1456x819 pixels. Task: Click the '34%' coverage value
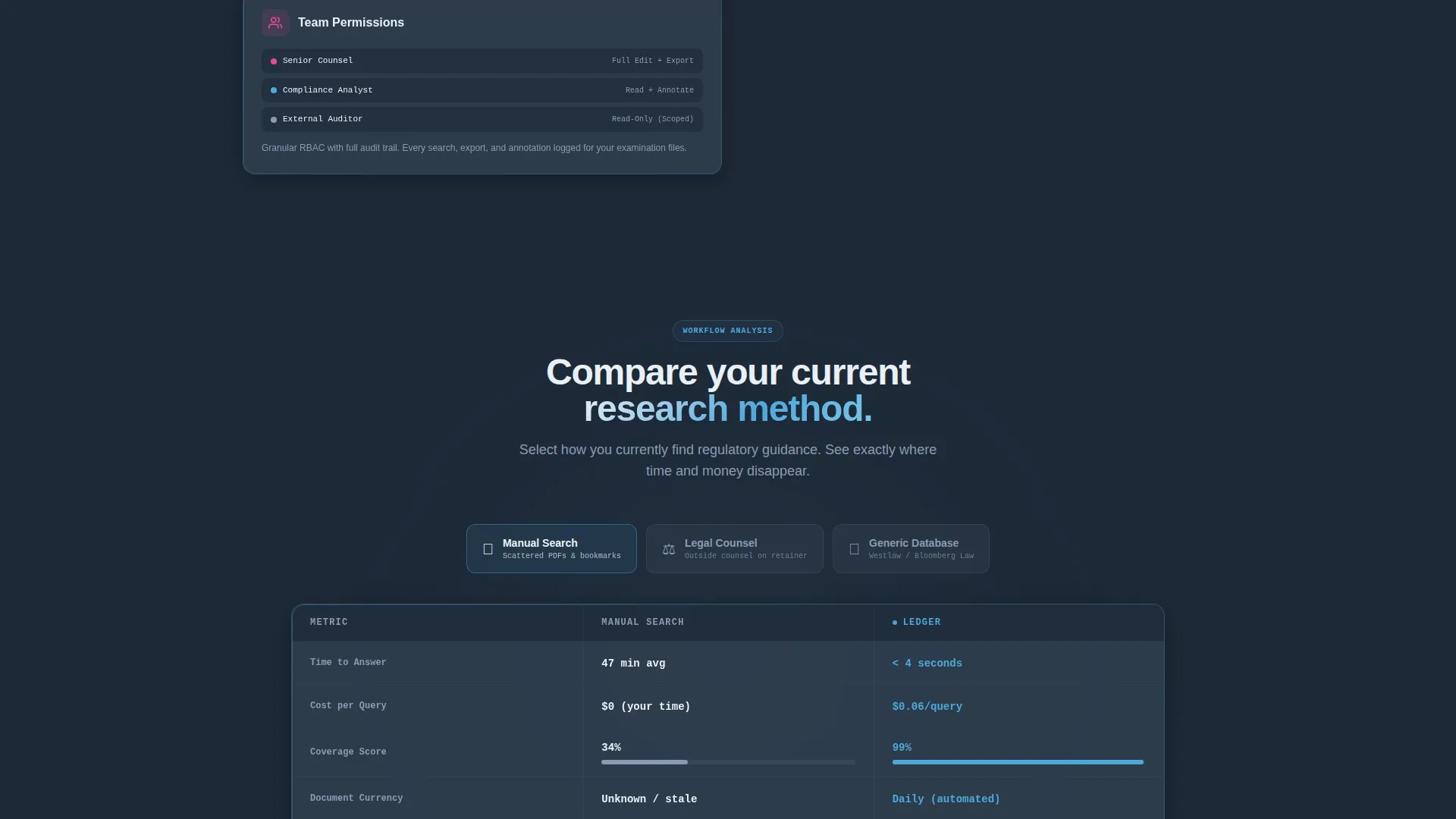click(611, 748)
